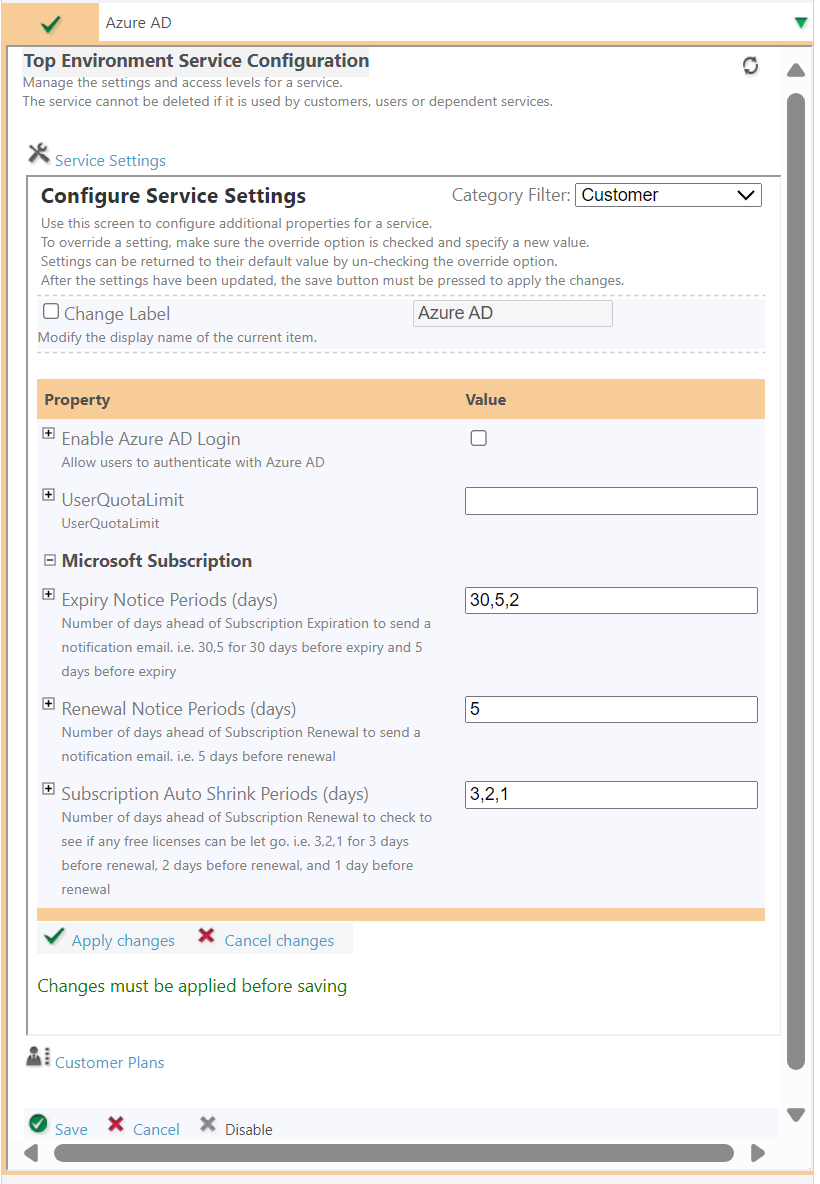Click the horizontal scrollbar left arrow
Viewport: 820px width, 1184px height.
click(31, 1153)
